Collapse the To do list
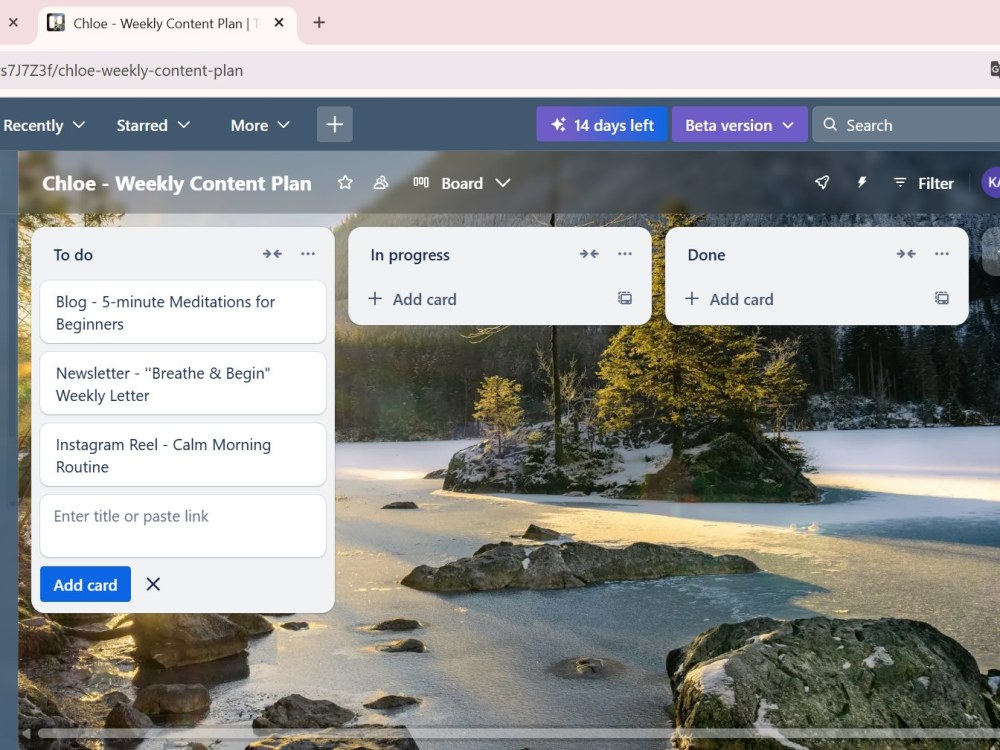This screenshot has width=1000, height=750. click(x=272, y=254)
